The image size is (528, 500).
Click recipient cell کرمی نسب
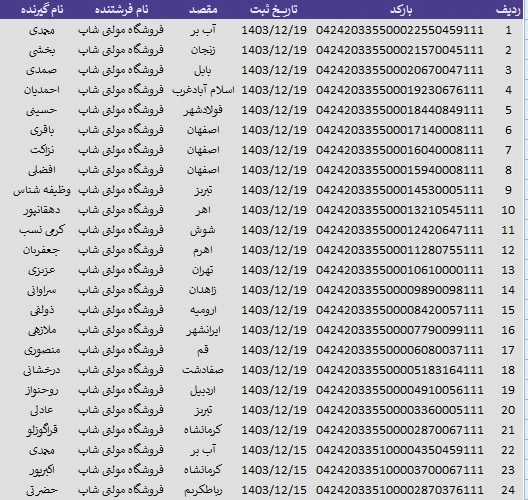point(42,230)
